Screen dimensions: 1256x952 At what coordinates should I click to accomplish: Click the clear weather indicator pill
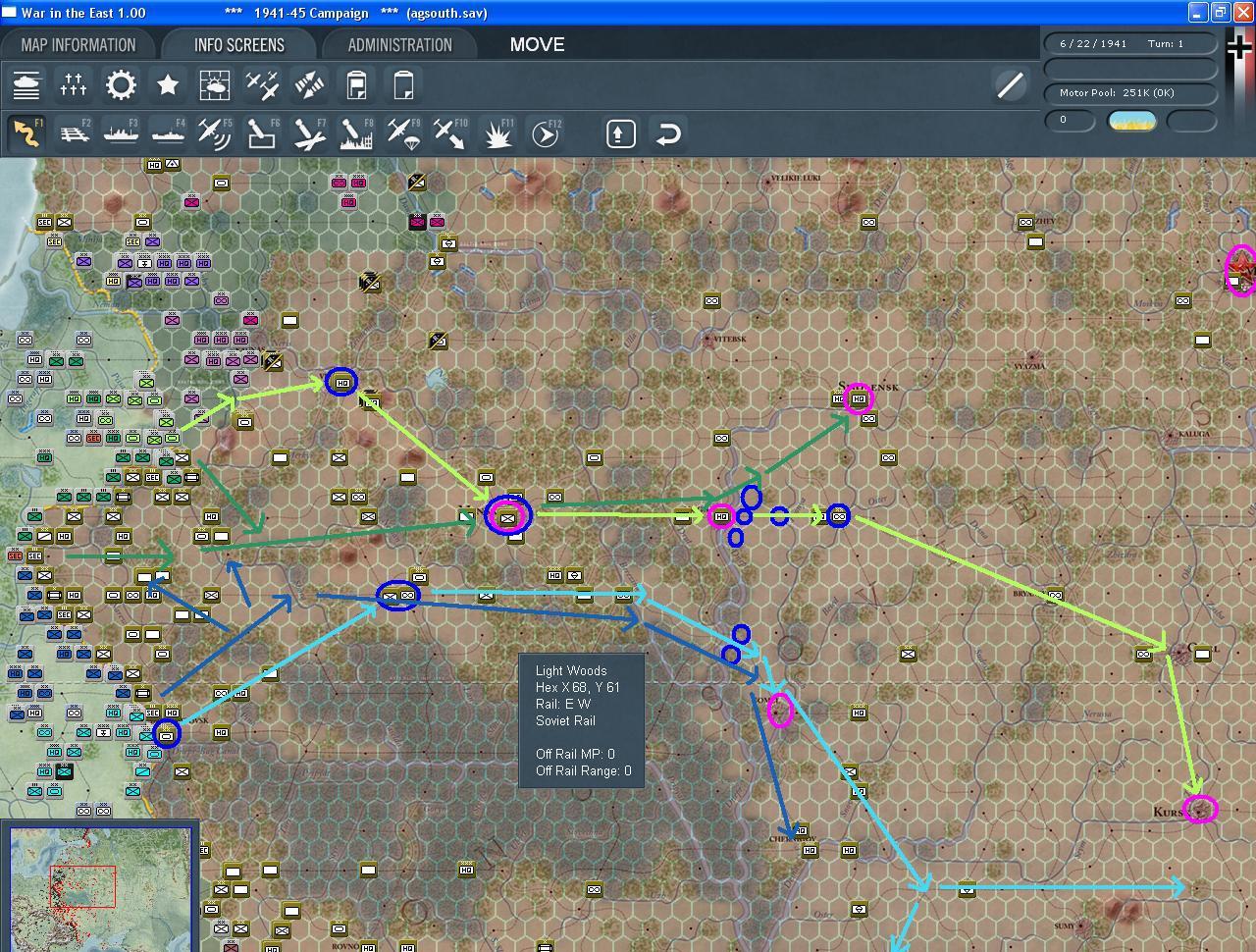point(1131,121)
